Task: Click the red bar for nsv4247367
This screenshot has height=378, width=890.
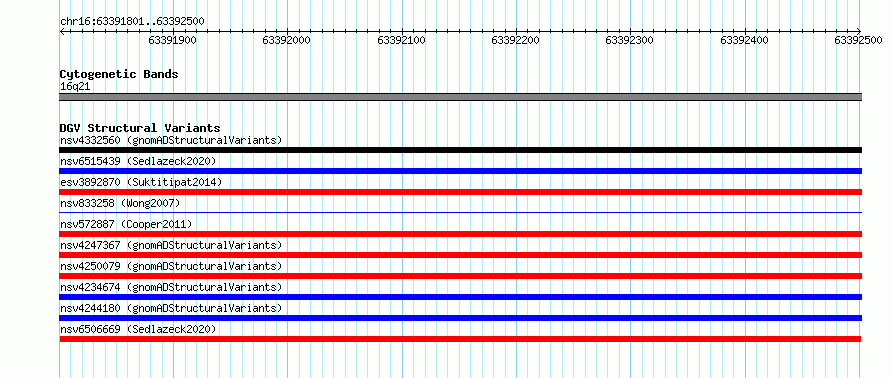Action: click(x=461, y=255)
